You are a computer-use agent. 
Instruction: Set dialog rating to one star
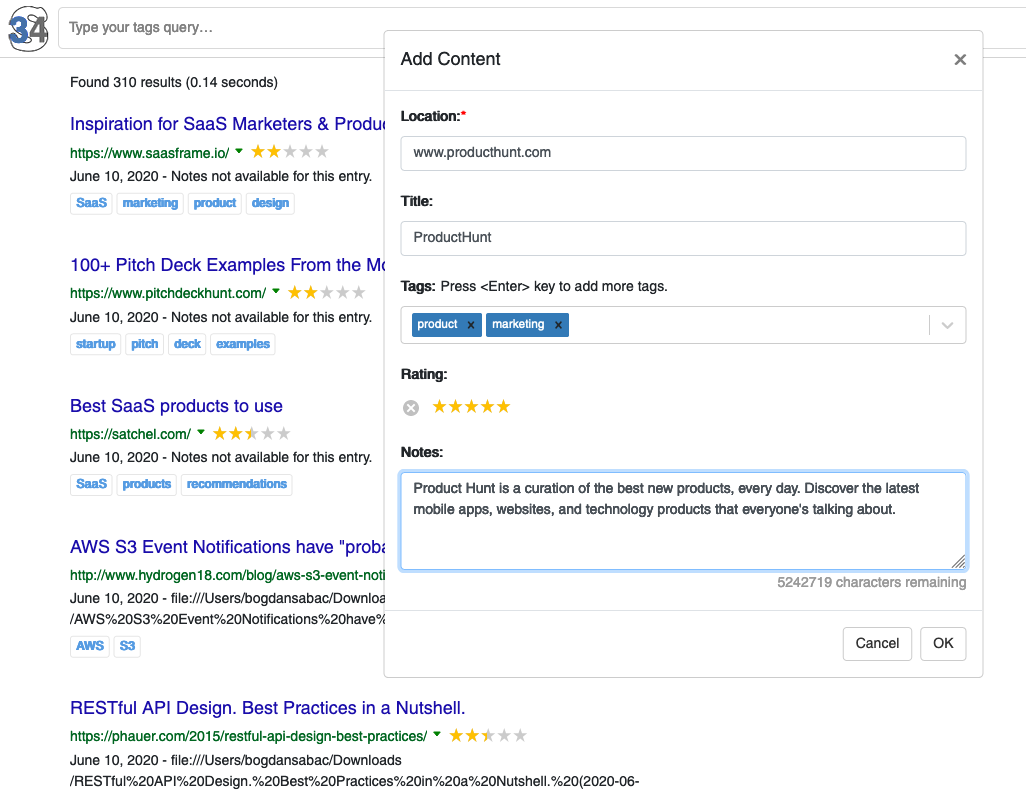tap(439, 407)
